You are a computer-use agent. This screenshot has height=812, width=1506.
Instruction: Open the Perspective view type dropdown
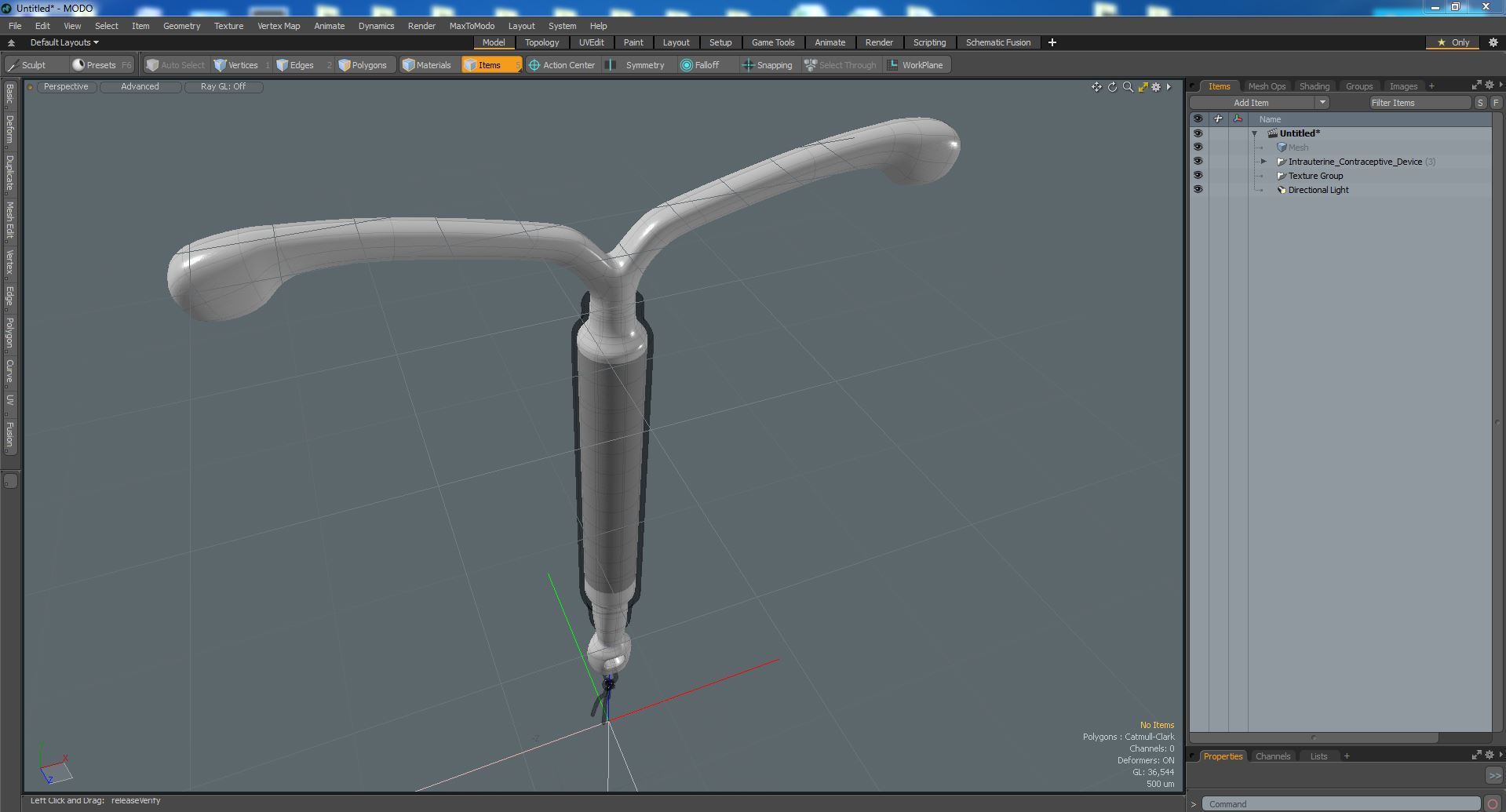[66, 87]
